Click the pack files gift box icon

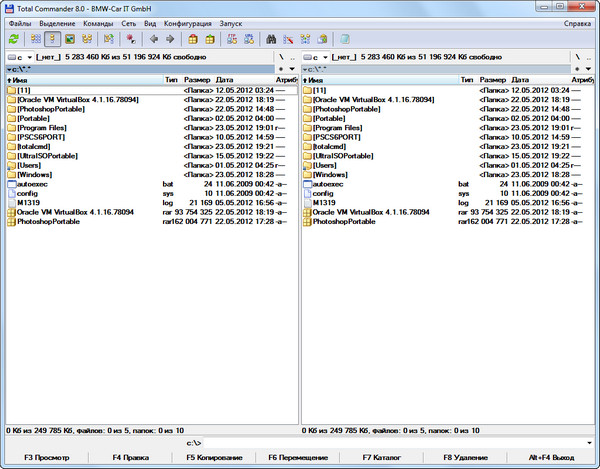pyautogui.click(x=193, y=39)
